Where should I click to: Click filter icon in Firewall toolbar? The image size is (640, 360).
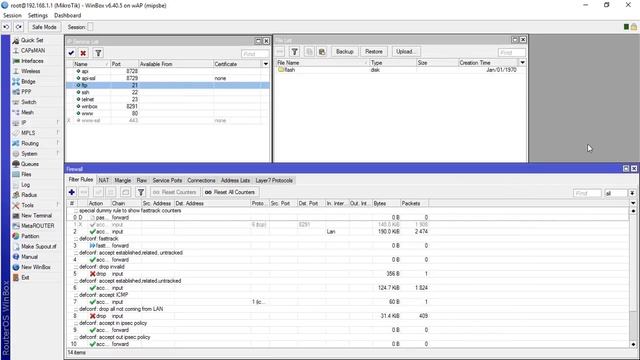point(141,192)
